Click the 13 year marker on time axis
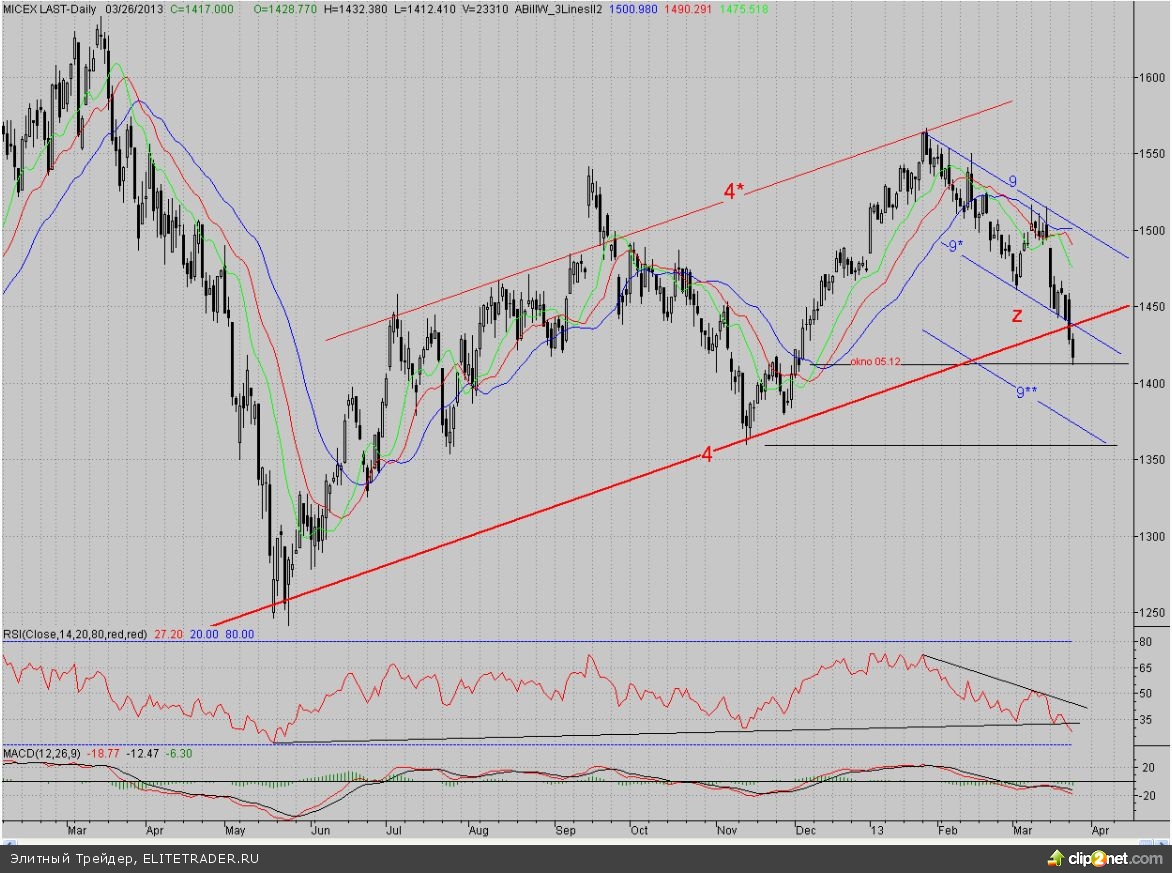The height and width of the screenshot is (873, 1172). tap(877, 830)
